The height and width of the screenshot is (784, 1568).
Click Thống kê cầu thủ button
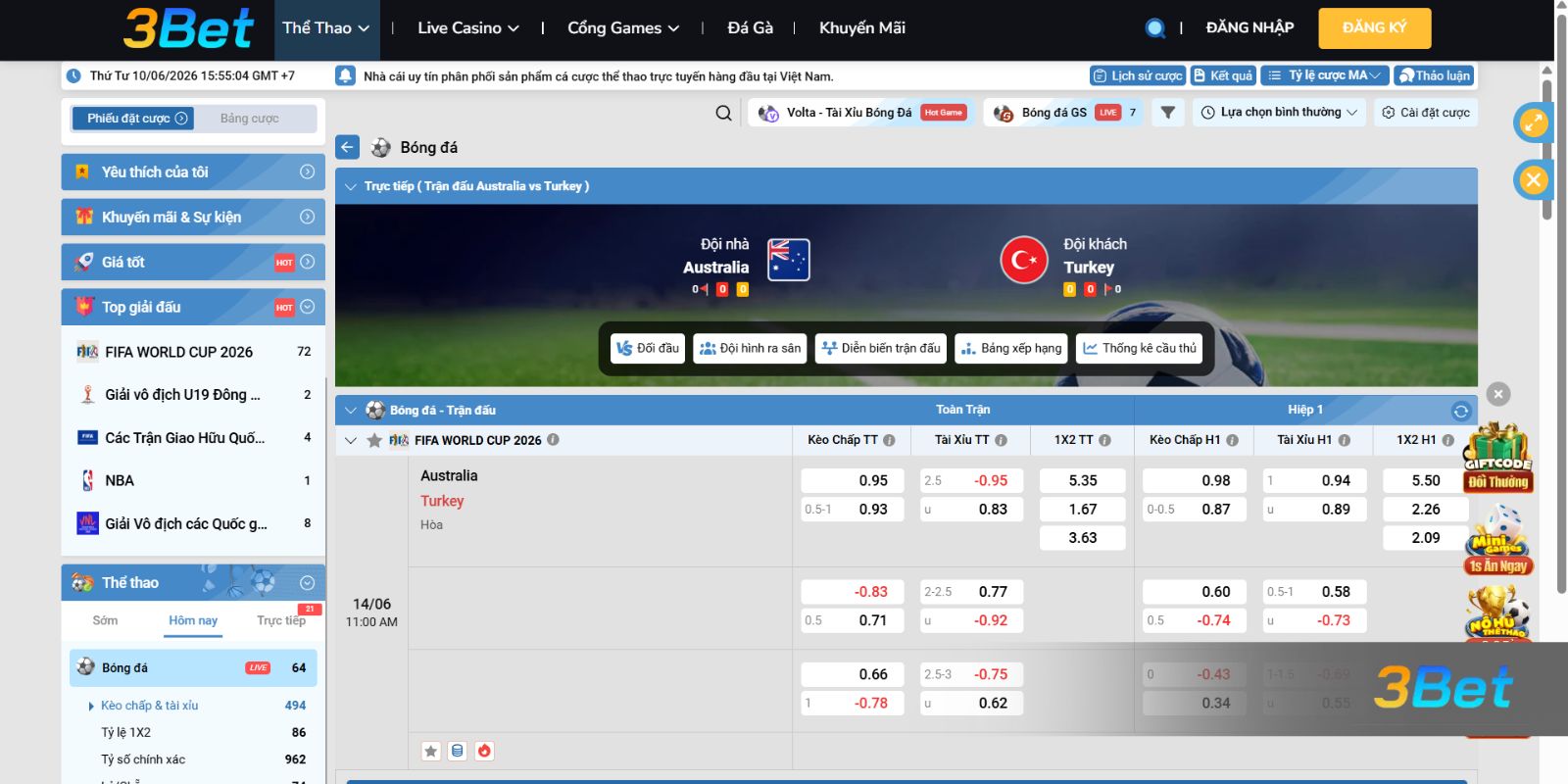1140,348
